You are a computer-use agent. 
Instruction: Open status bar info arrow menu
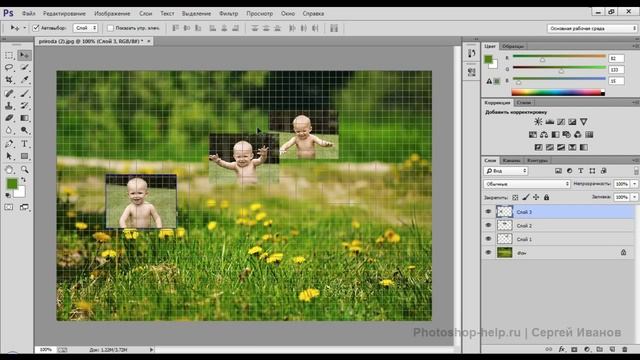151,349
